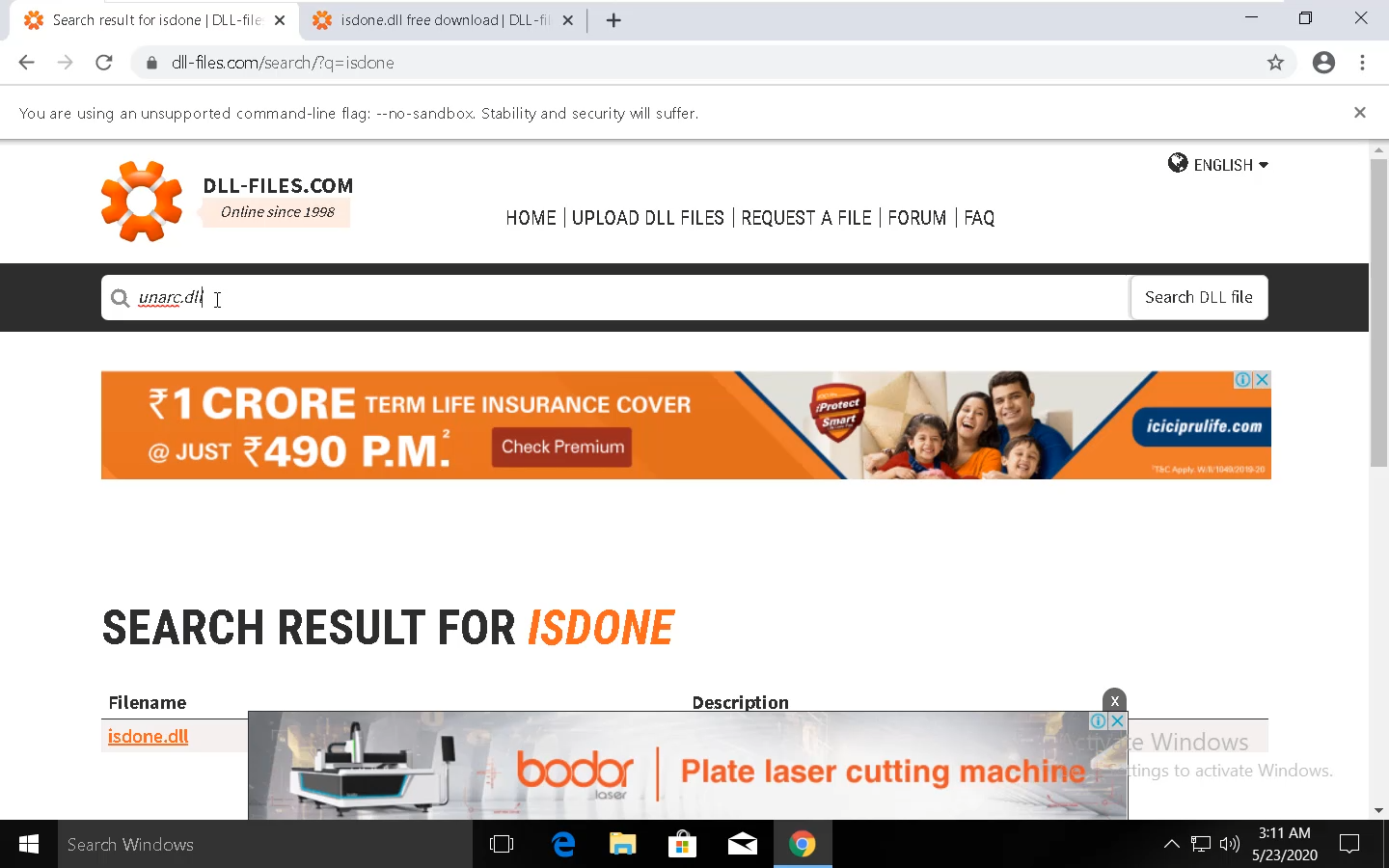Click 'Check Premium' in the insurance ad
Viewport: 1389px width, 868px height.
[562, 447]
